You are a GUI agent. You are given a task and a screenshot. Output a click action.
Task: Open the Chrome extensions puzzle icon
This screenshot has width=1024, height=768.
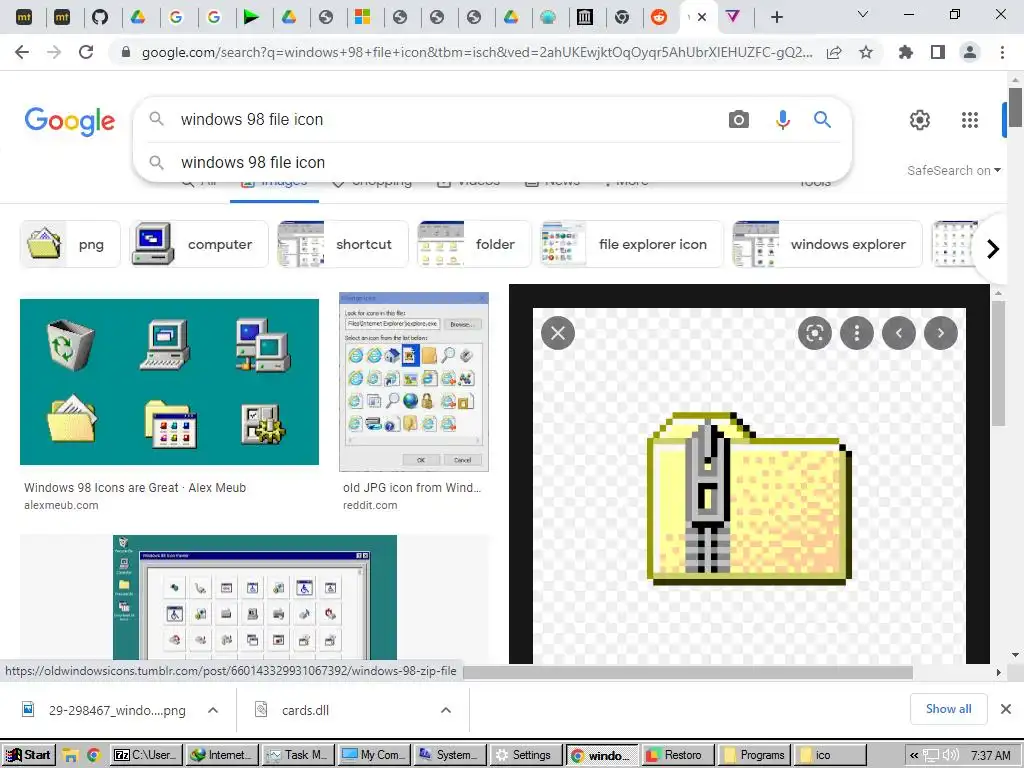point(906,52)
